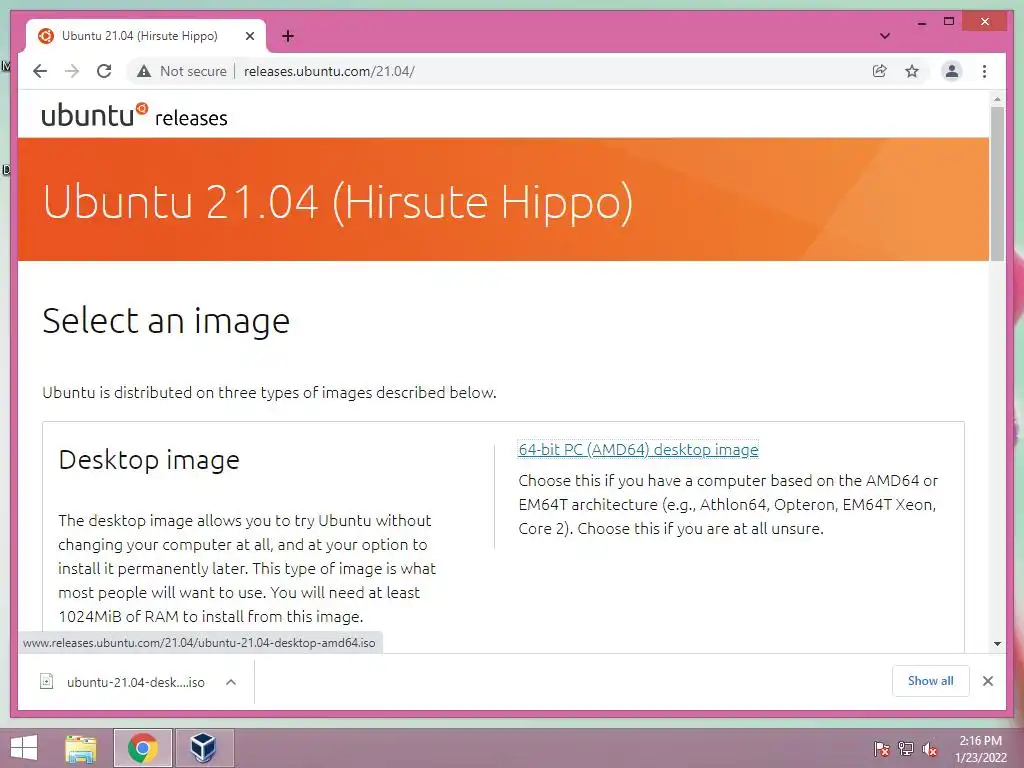1024x768 pixels.
Task: Open VirtualBox from the taskbar
Action: click(204, 748)
